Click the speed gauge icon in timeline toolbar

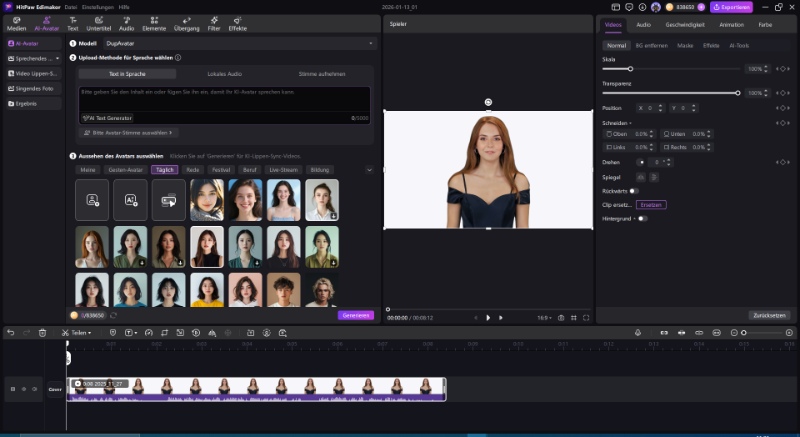148,332
